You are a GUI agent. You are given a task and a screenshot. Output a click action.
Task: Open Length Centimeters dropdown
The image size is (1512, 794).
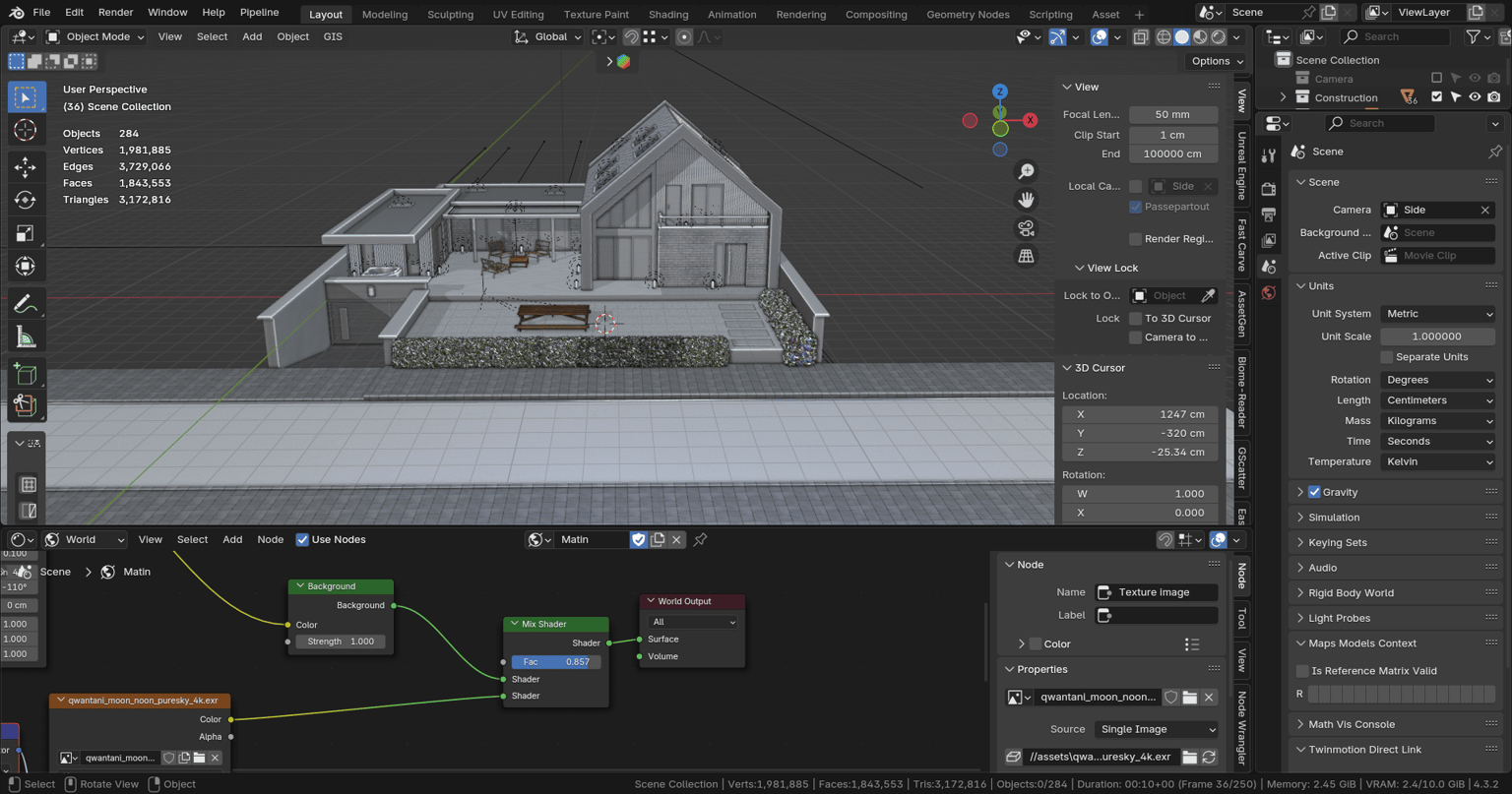pos(1438,400)
